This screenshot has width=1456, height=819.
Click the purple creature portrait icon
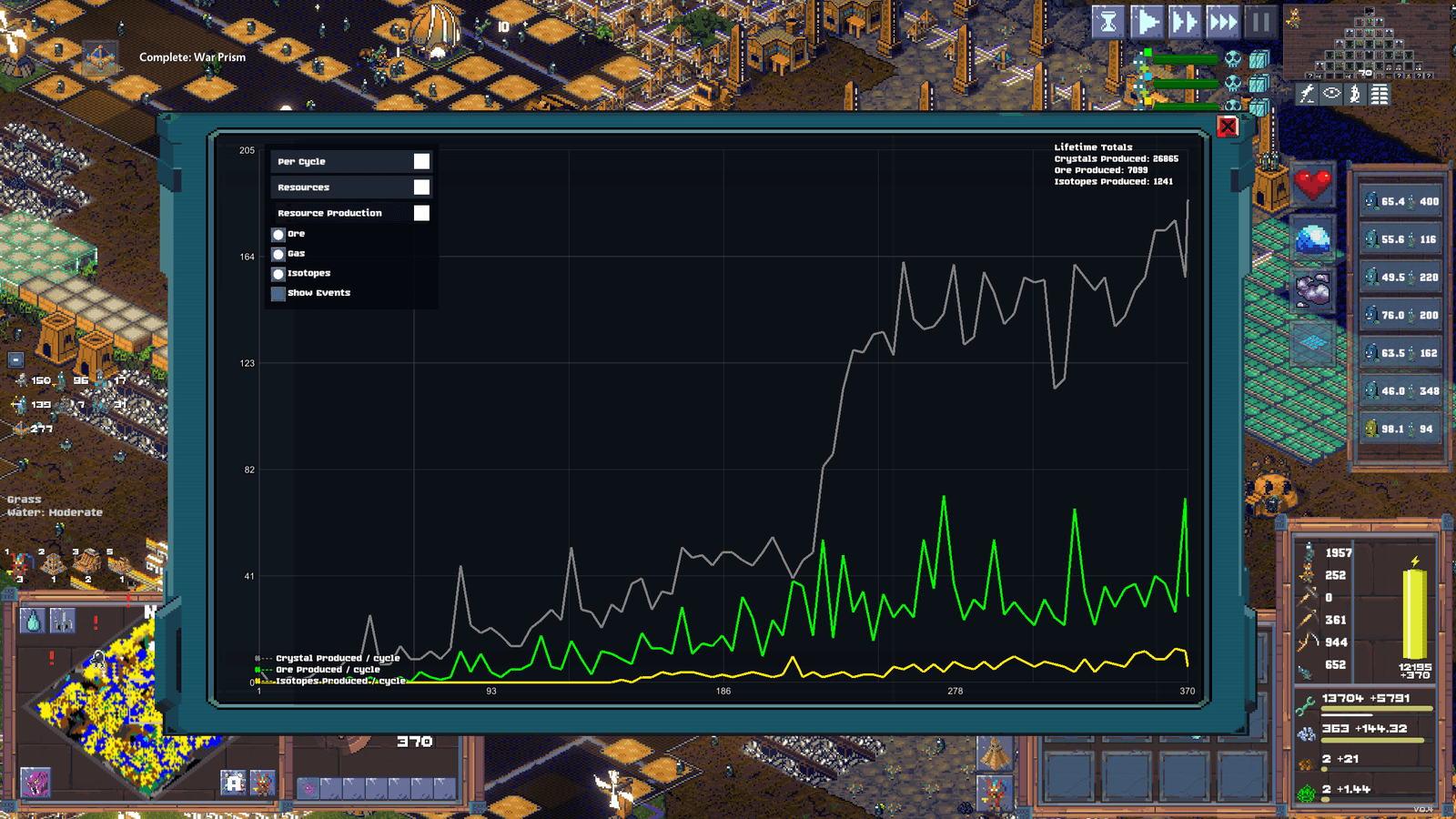point(35,782)
